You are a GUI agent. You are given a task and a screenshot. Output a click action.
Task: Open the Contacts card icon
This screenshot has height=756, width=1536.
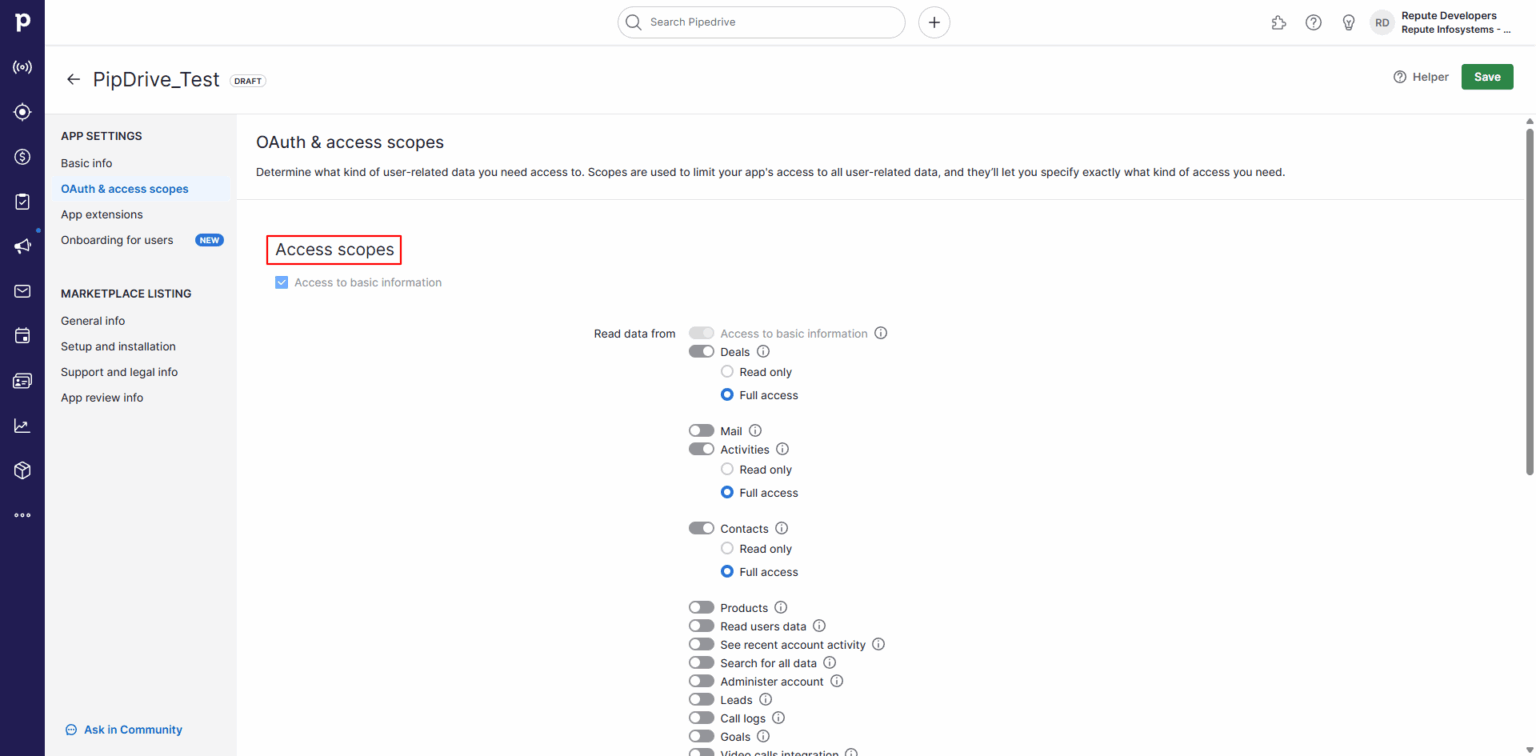point(22,381)
